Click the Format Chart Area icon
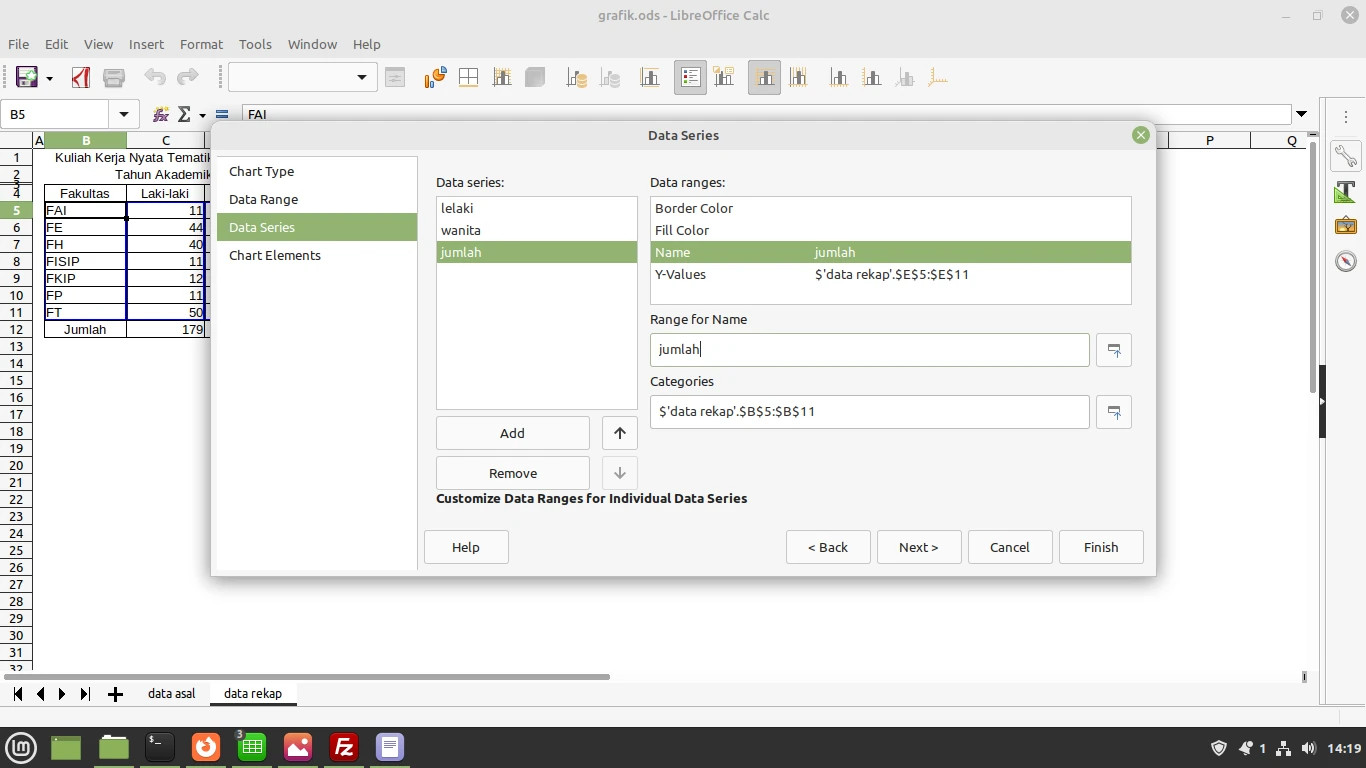Screen dimensions: 1366x768 (468, 78)
